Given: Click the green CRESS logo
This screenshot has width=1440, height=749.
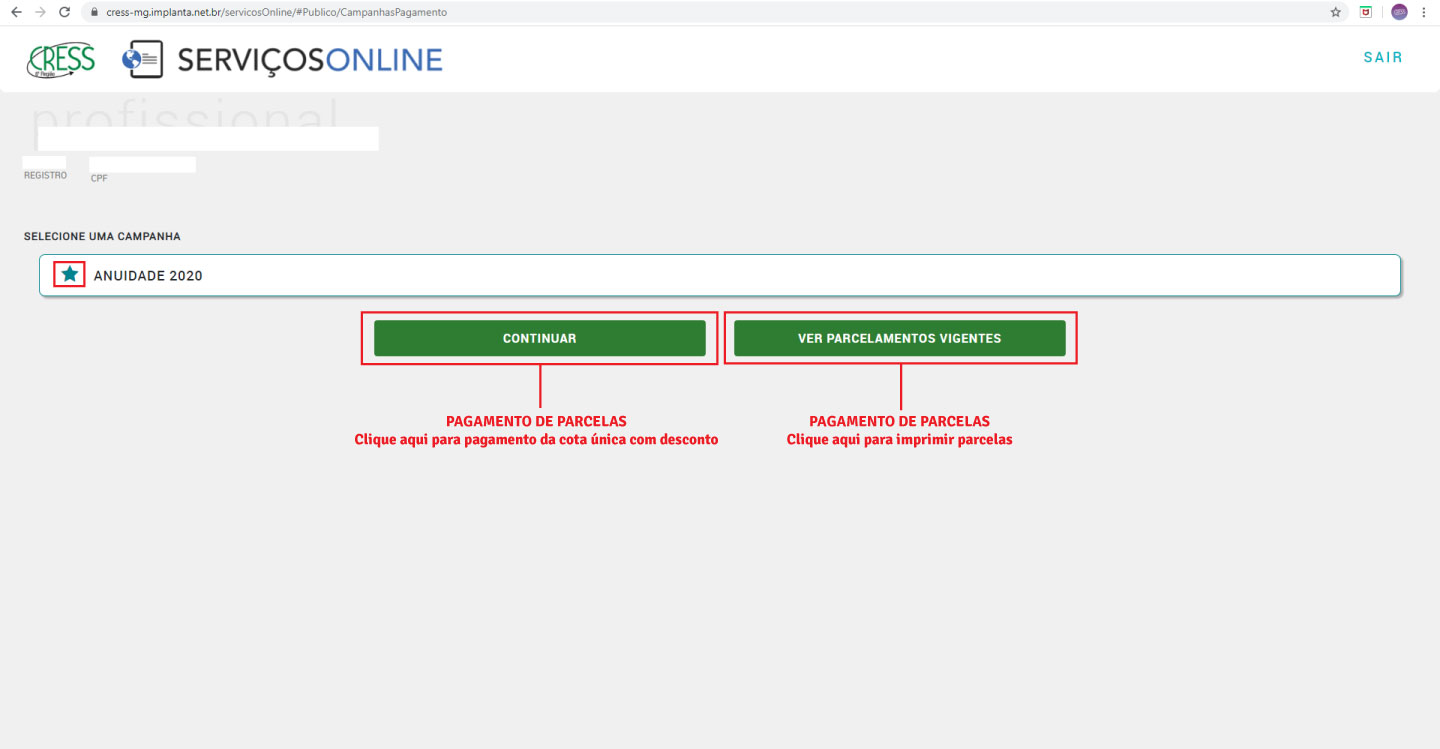Looking at the screenshot, I should point(61,60).
